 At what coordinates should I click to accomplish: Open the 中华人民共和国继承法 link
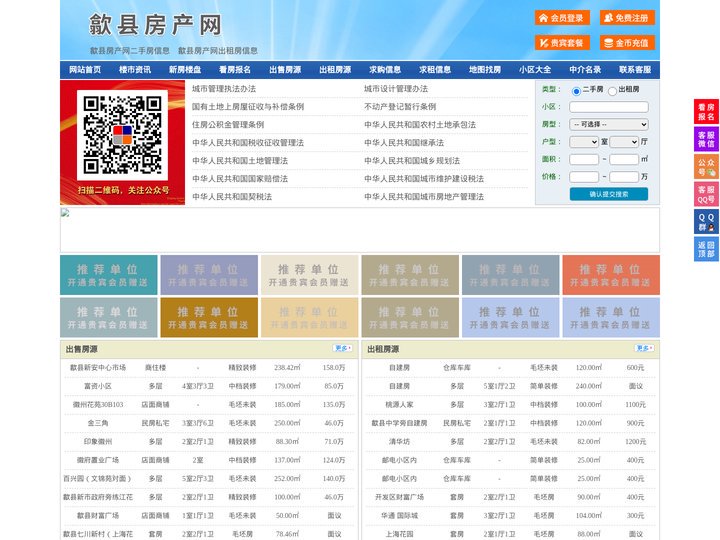click(404, 143)
